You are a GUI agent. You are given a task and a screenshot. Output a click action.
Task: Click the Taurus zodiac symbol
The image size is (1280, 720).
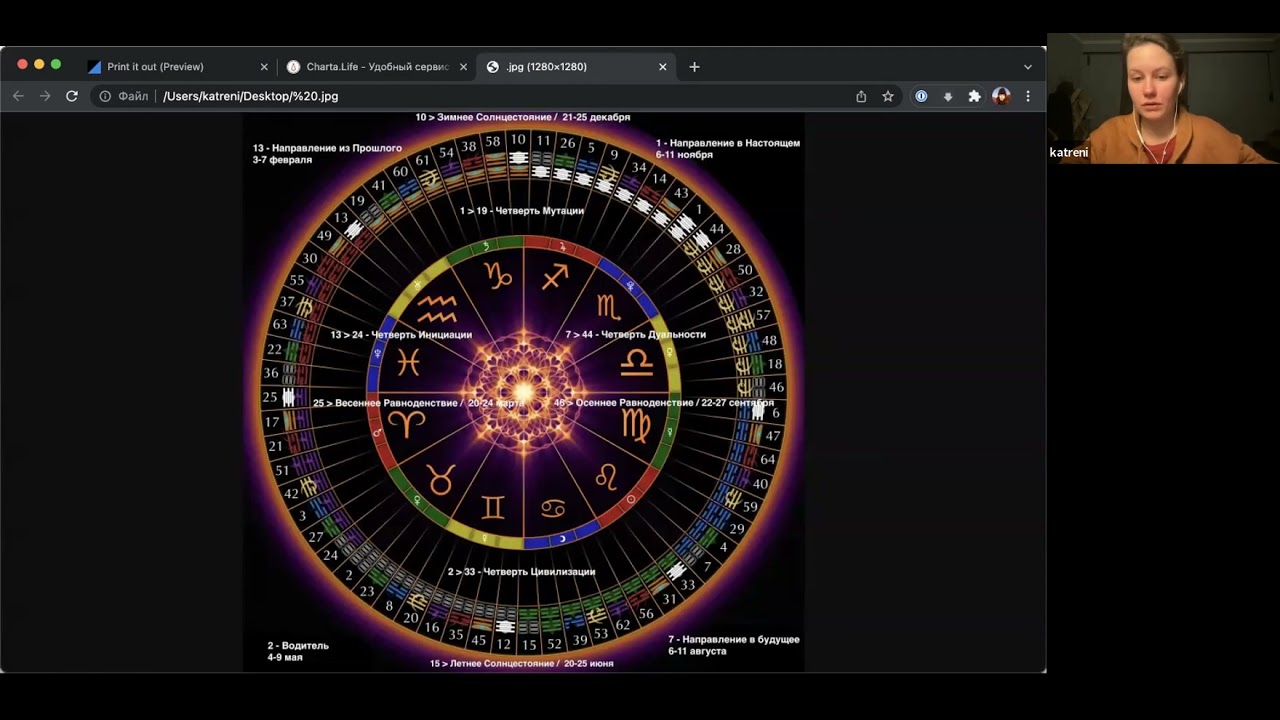coord(440,479)
